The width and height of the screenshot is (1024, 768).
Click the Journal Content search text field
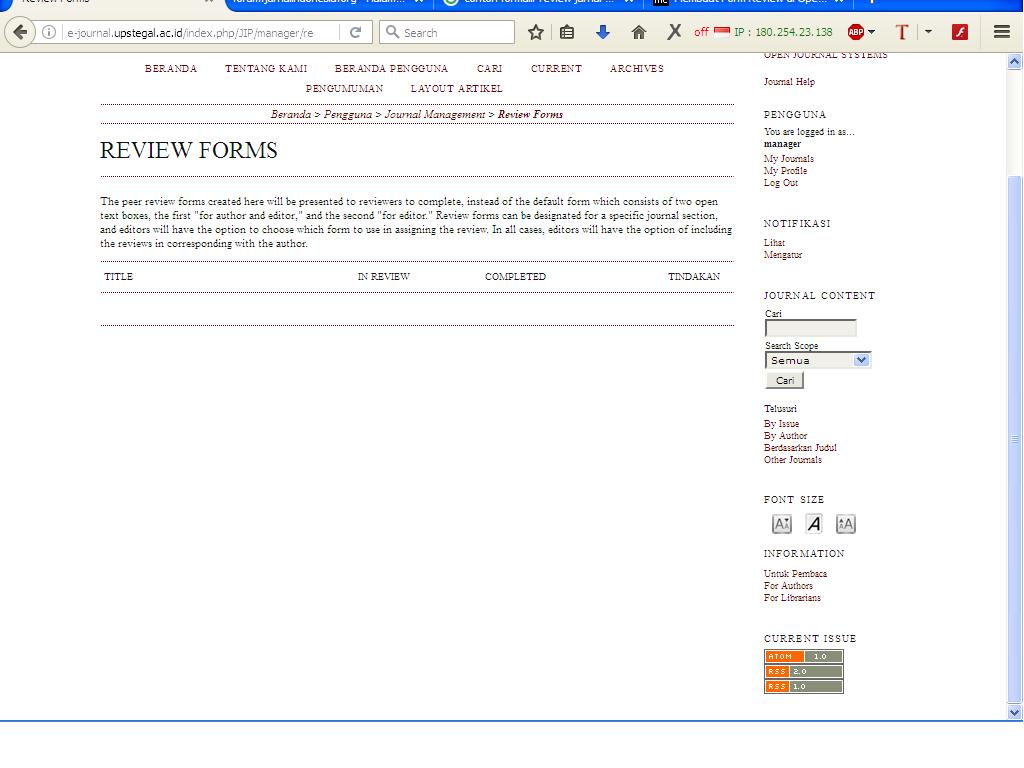[x=810, y=328]
